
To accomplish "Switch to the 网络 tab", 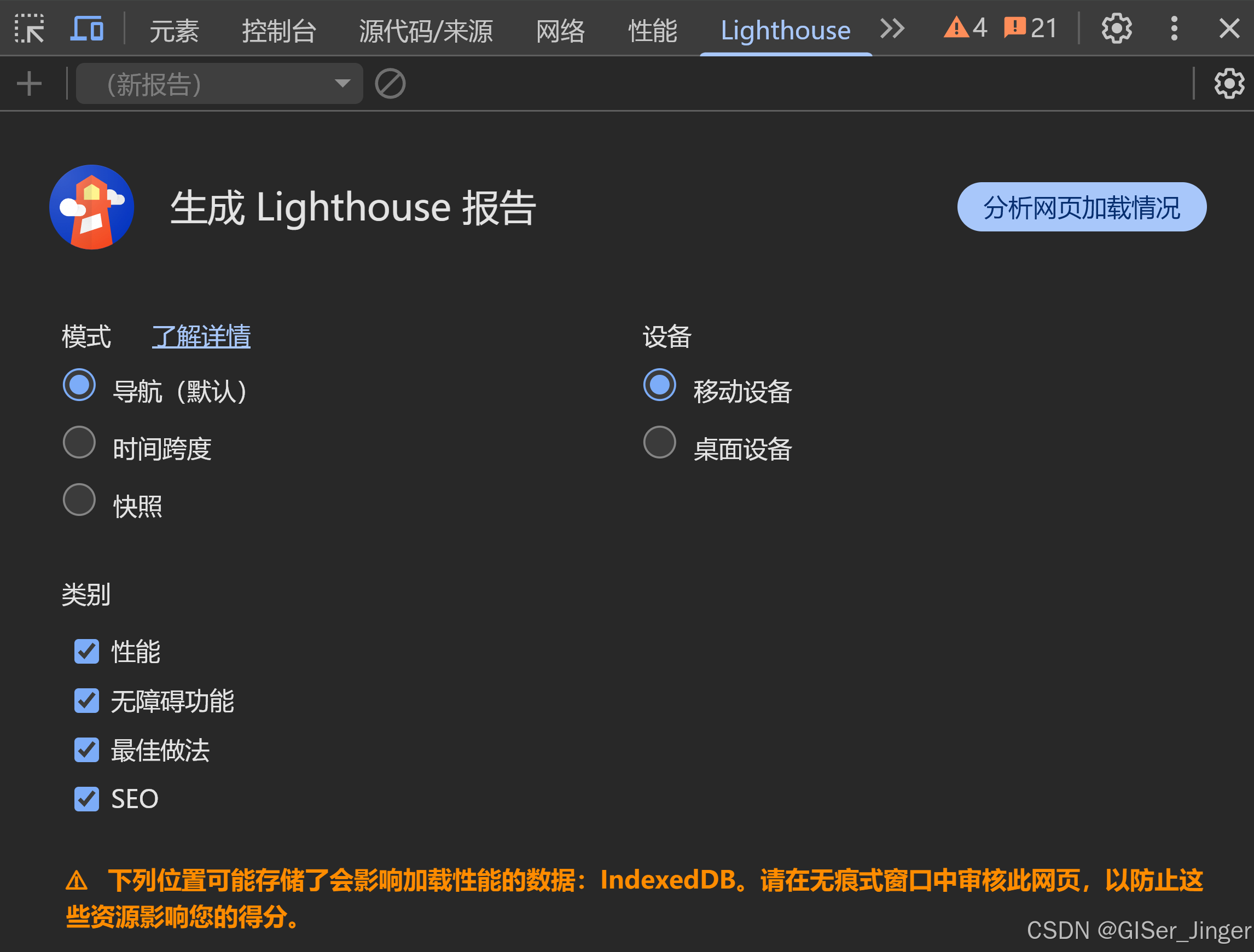I will 560,30.
